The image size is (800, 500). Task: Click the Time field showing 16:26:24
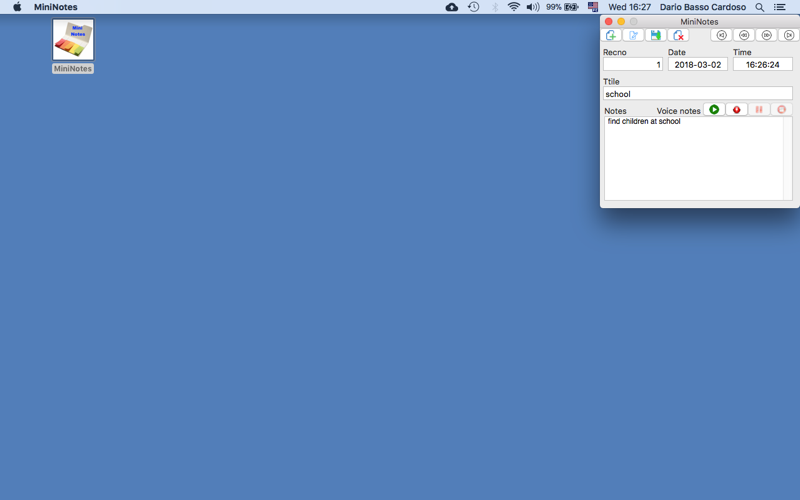point(762,65)
